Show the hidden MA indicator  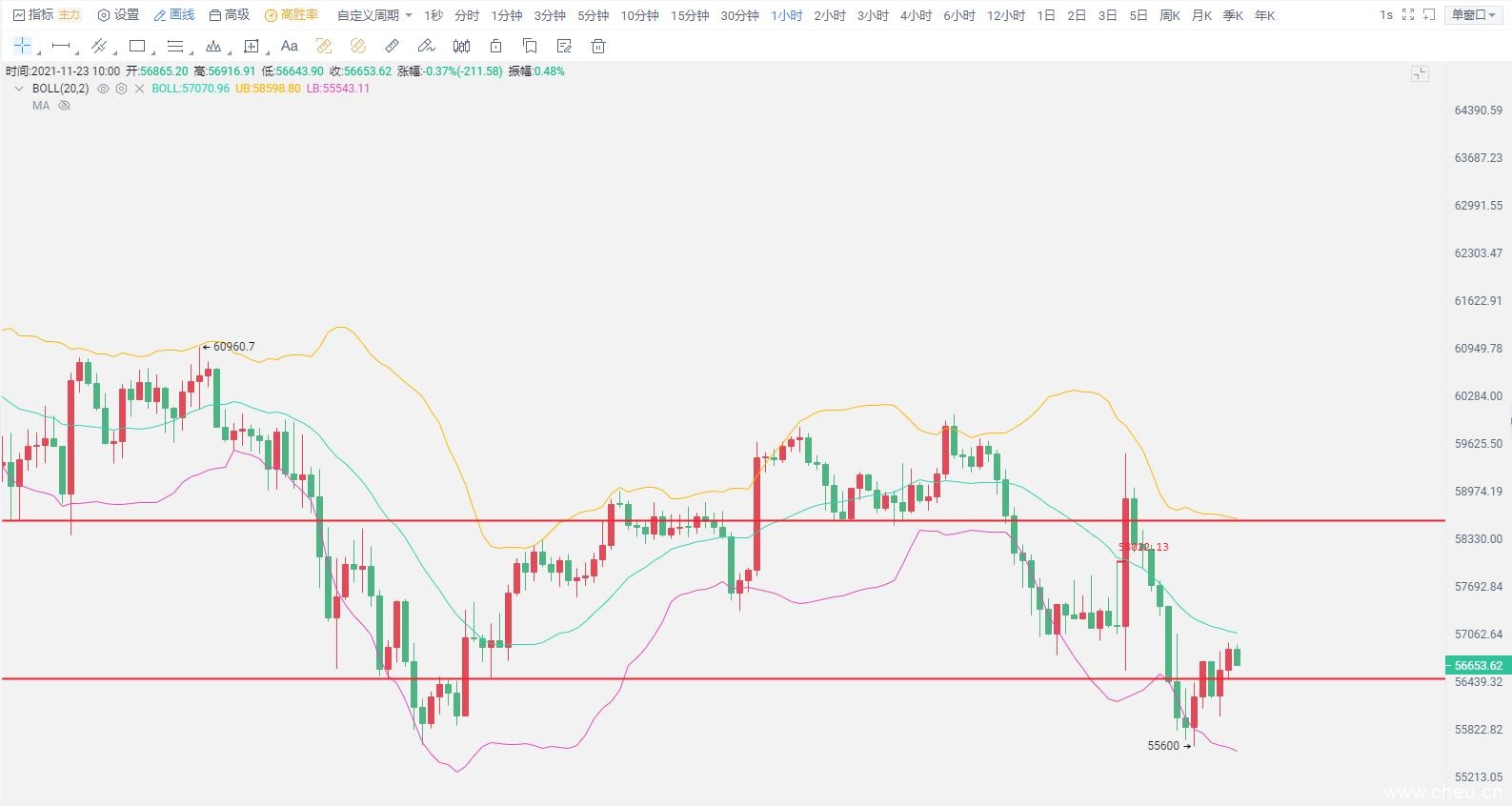pyautogui.click(x=65, y=106)
